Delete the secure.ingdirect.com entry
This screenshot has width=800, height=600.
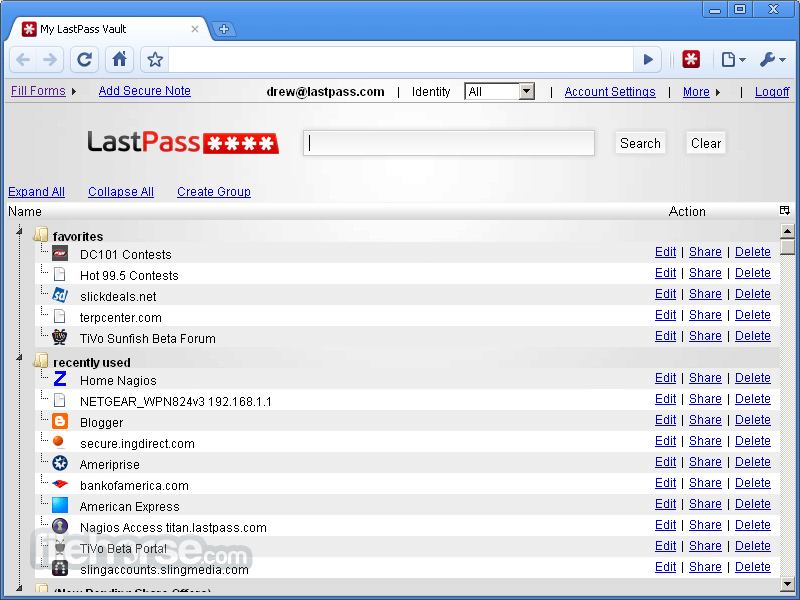coord(753,441)
